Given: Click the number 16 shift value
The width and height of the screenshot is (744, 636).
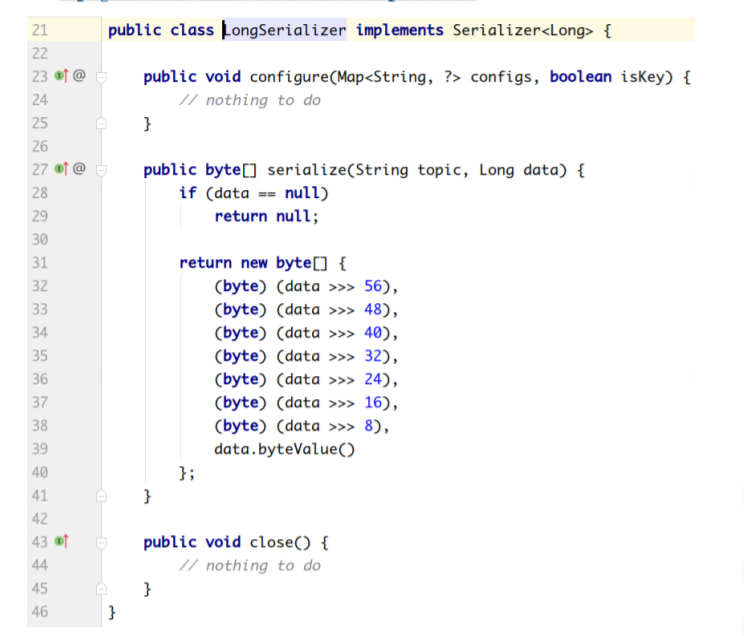Looking at the screenshot, I should point(373,402).
